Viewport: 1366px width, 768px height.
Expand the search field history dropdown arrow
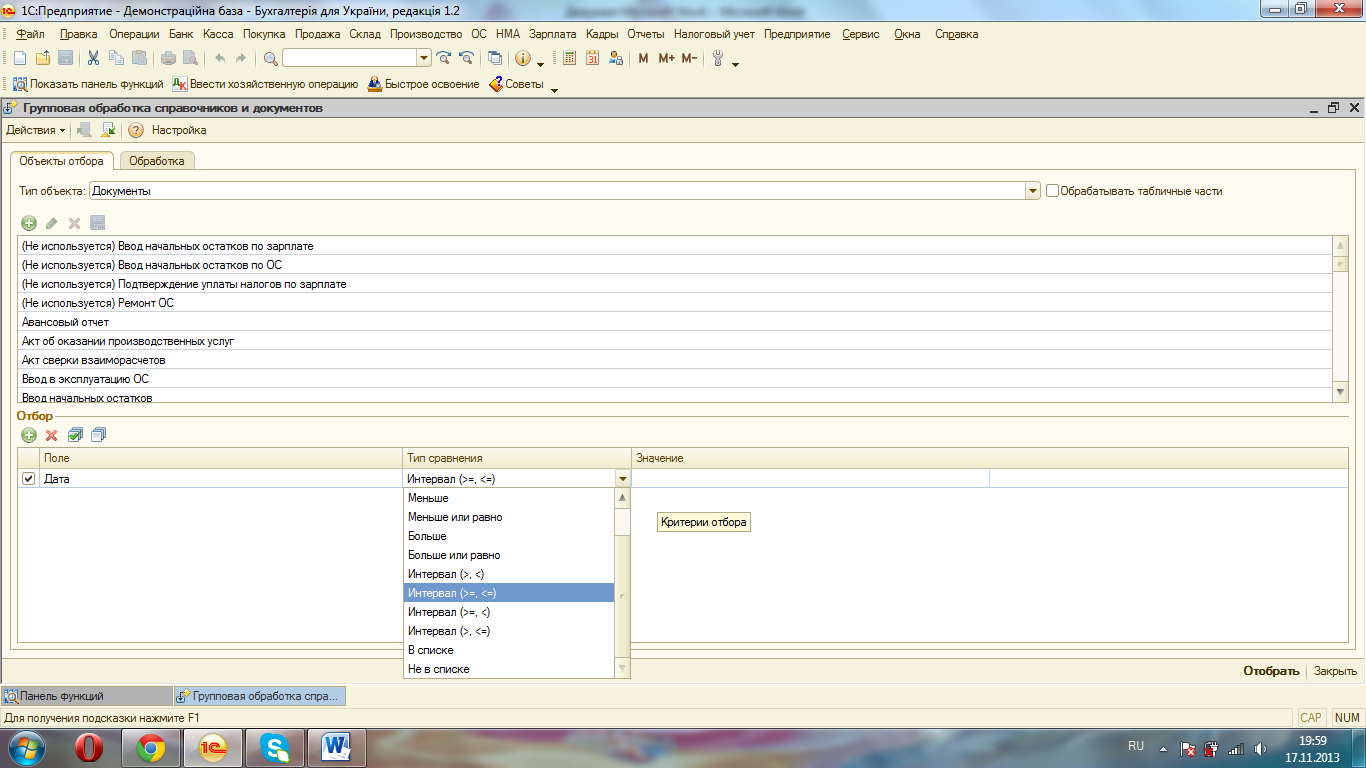[x=423, y=58]
